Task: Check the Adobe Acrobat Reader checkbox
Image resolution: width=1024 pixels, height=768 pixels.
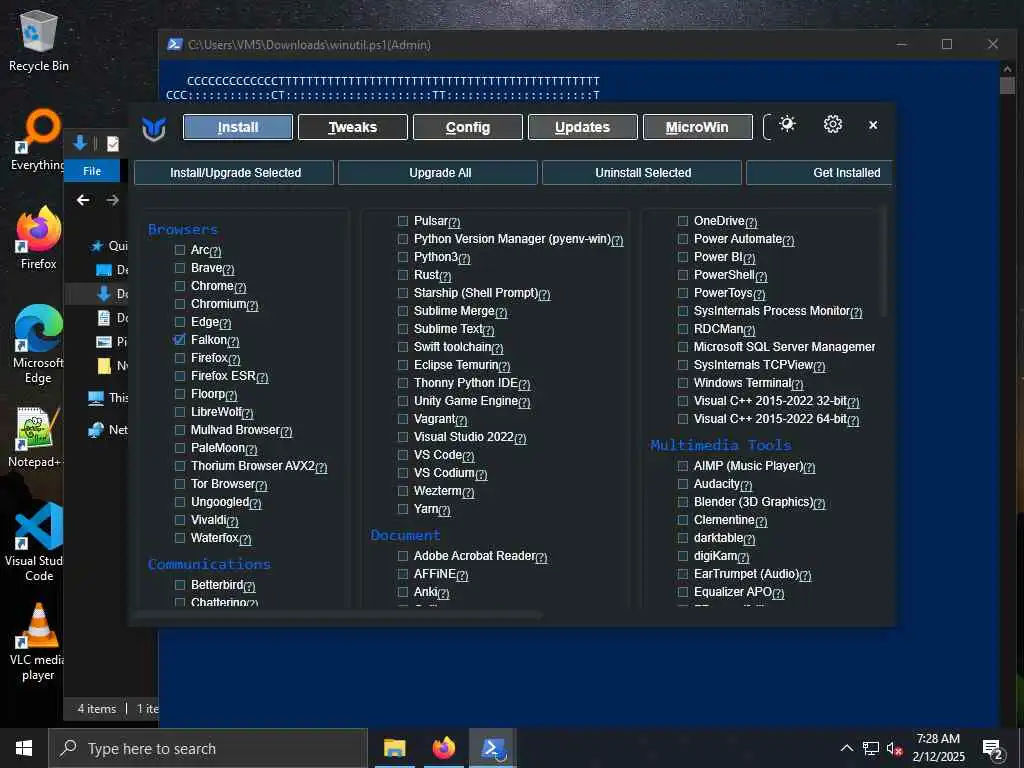Action: coord(403,556)
